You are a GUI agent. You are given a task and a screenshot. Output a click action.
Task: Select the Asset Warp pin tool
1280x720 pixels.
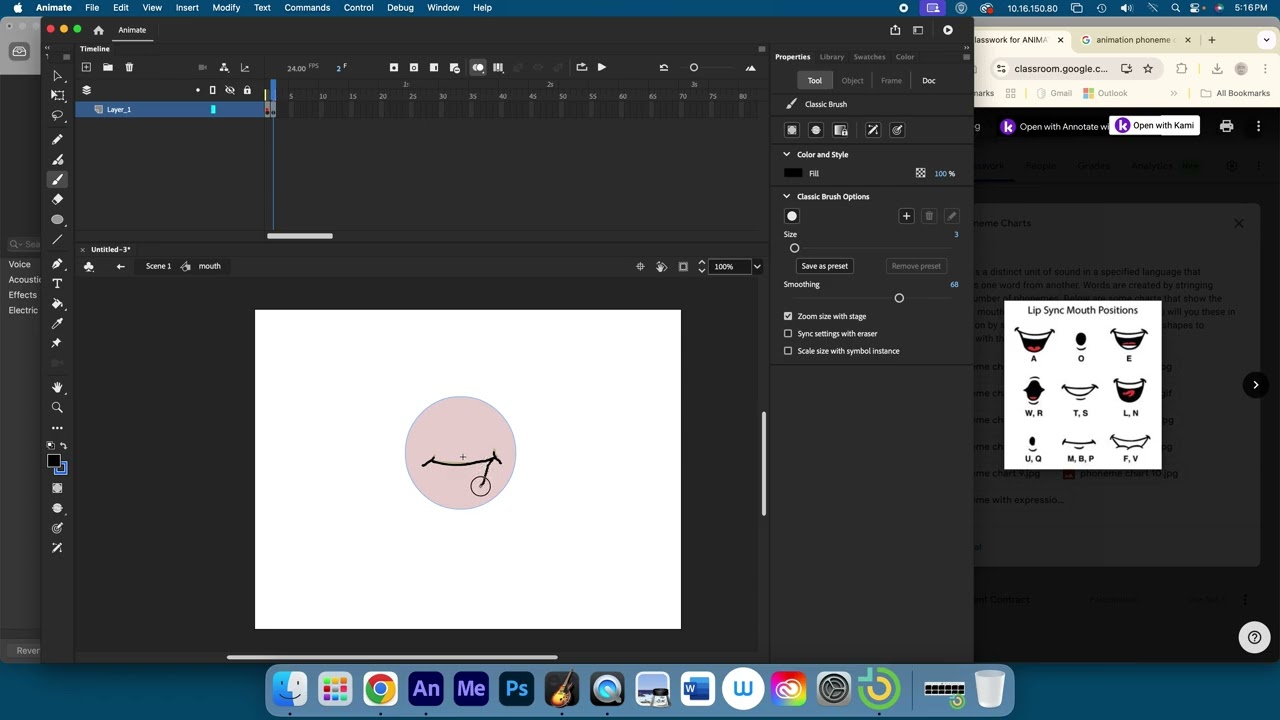tap(57, 343)
